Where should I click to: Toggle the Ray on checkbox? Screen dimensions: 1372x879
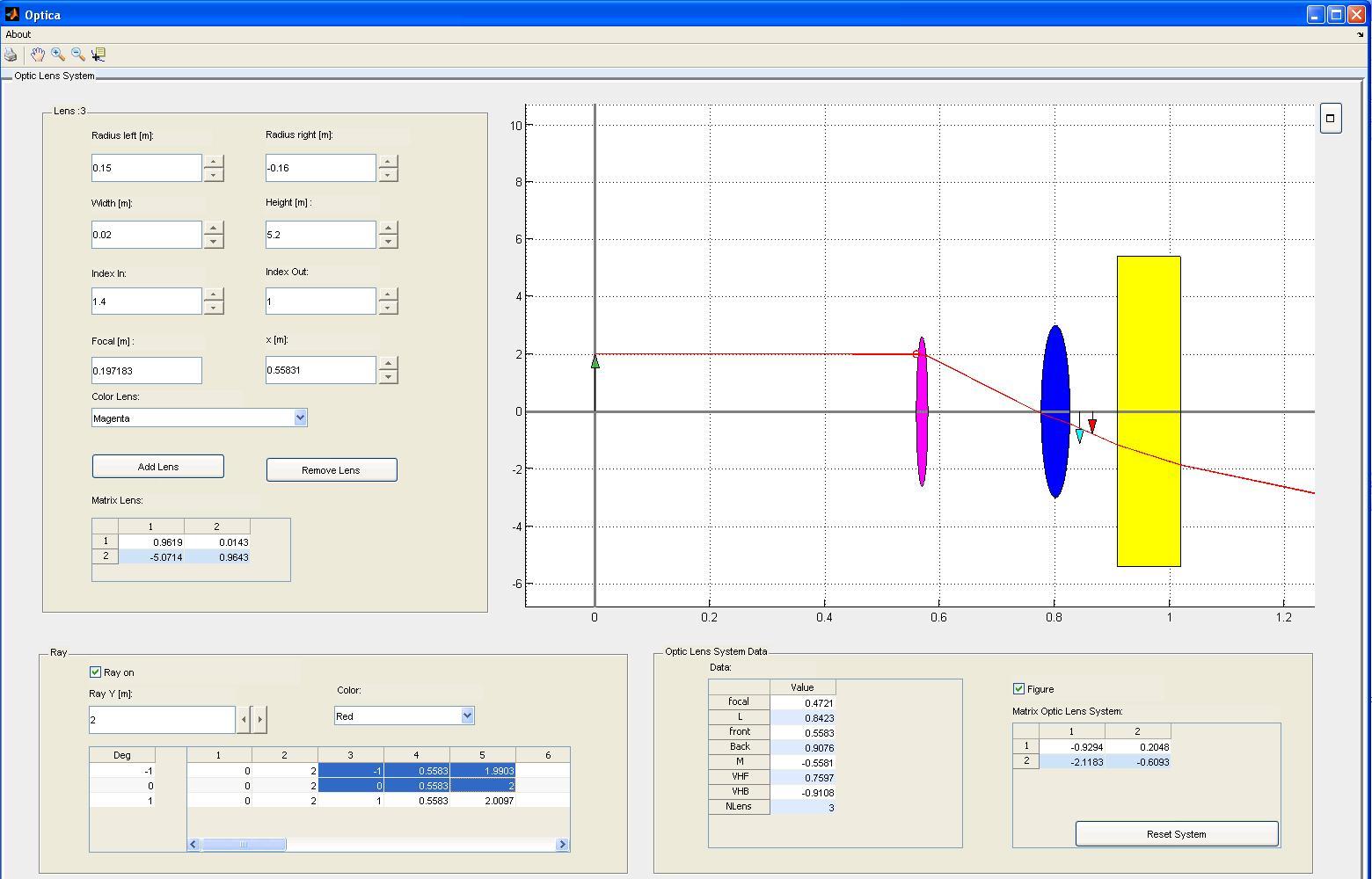[x=95, y=672]
